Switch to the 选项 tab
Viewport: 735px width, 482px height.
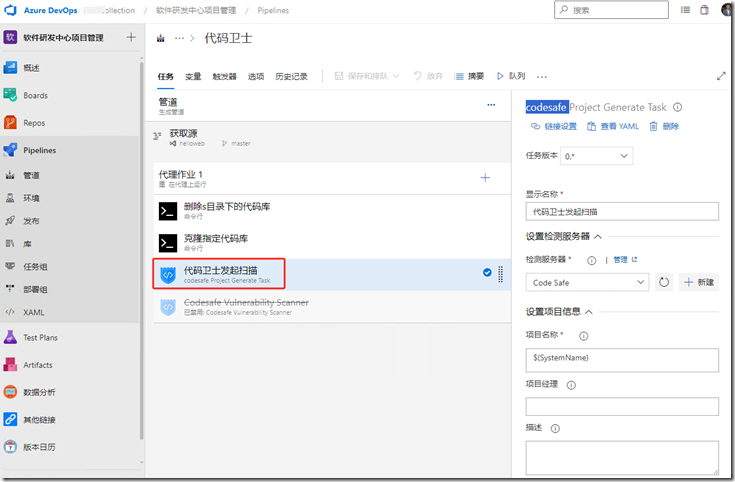[256, 76]
